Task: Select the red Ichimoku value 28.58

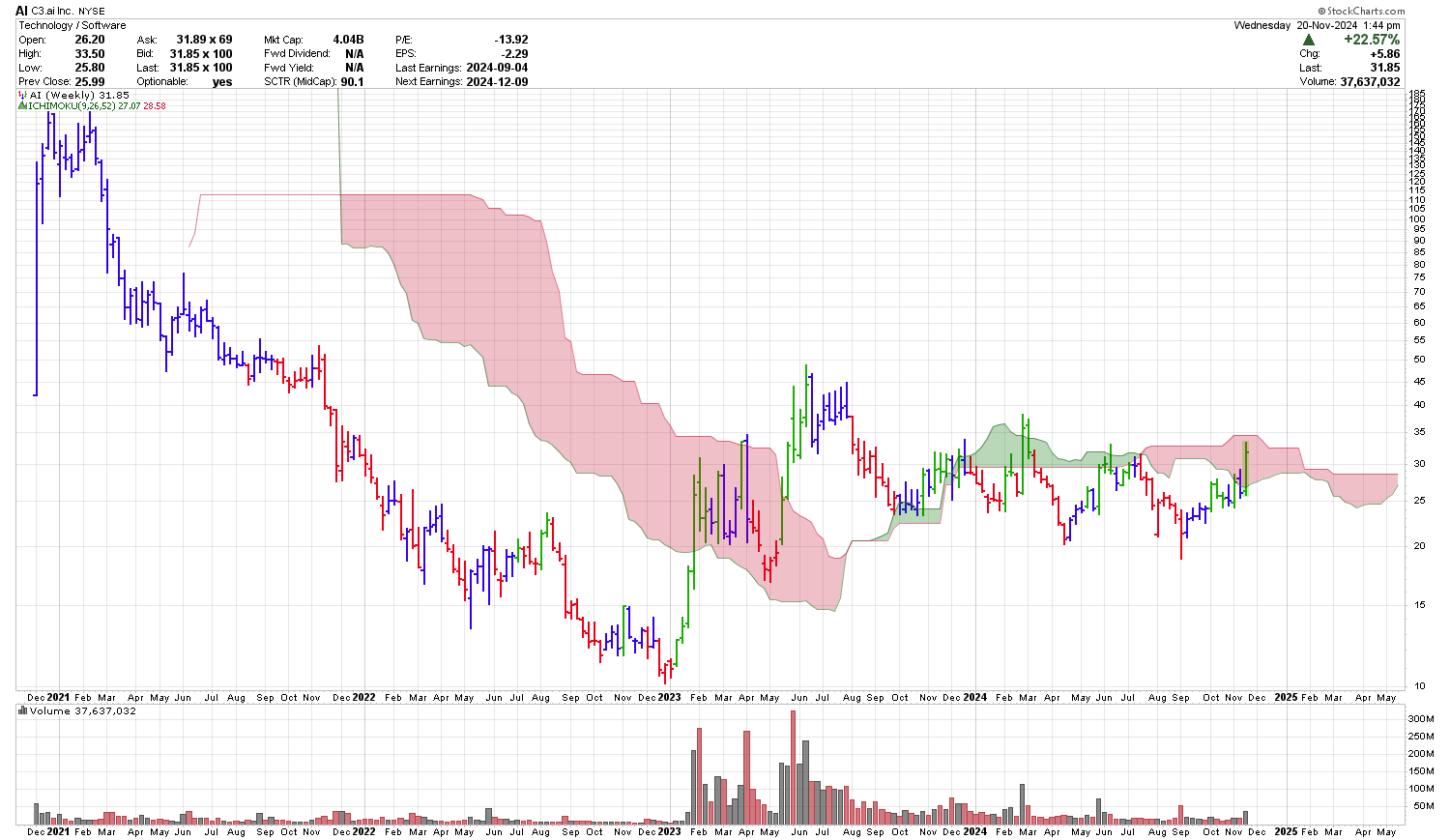Action: pos(155,105)
